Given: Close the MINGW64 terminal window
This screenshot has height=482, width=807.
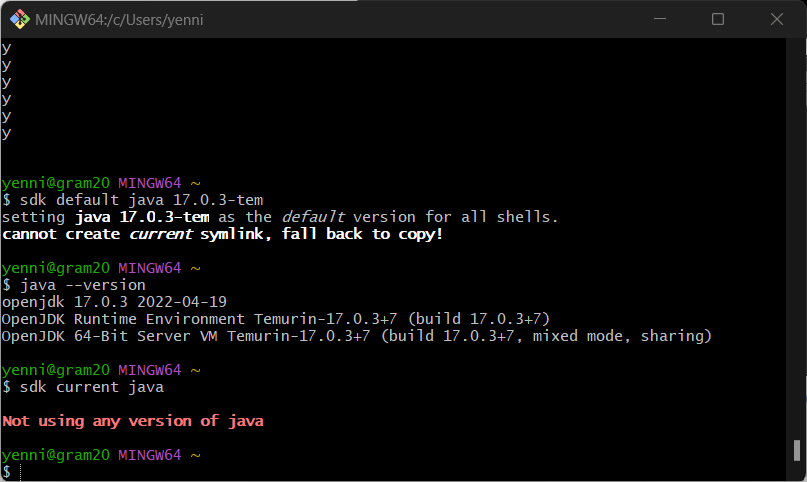Looking at the screenshot, I should point(777,19).
